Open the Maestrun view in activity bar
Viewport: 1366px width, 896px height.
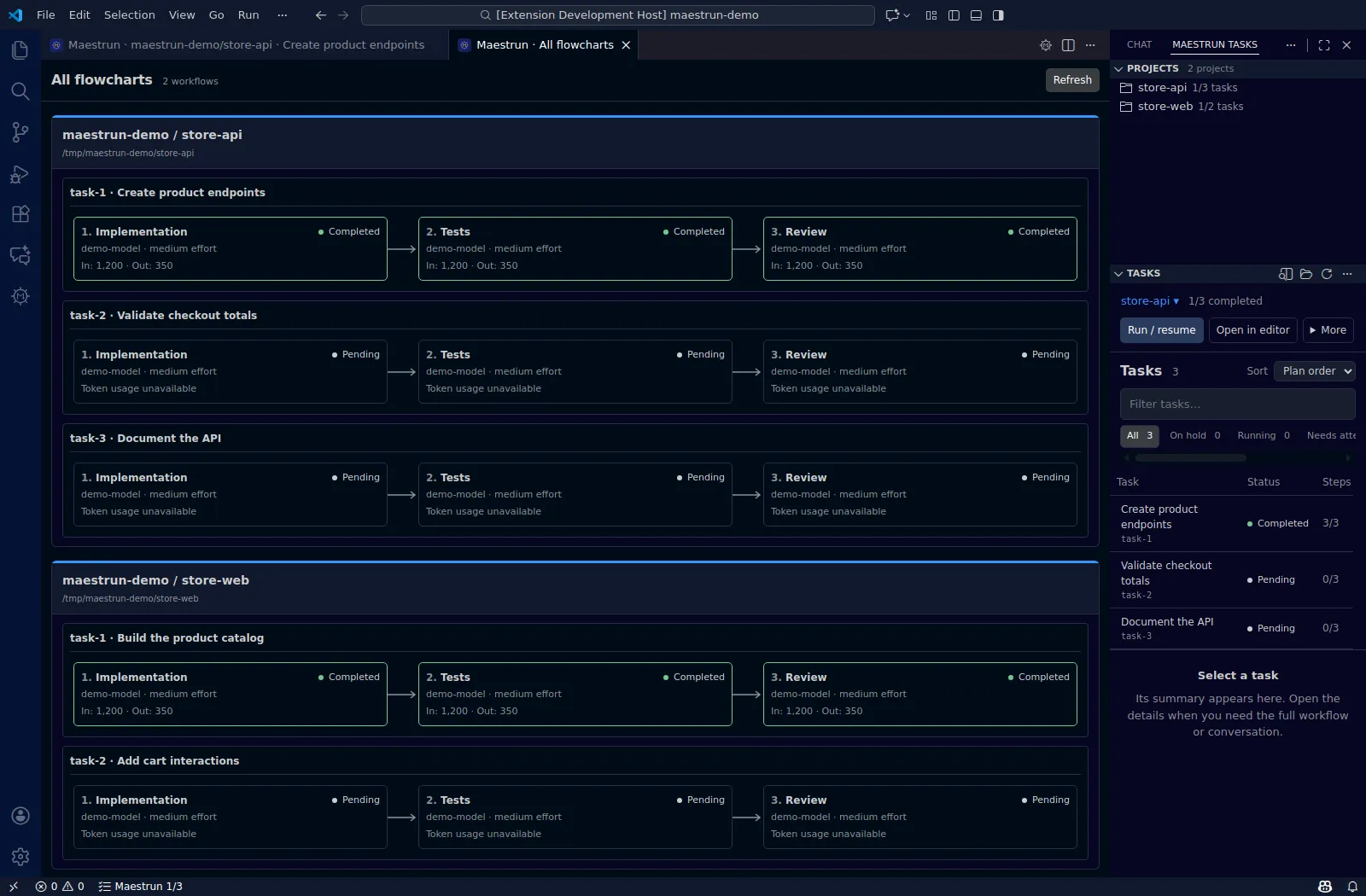pos(20,296)
